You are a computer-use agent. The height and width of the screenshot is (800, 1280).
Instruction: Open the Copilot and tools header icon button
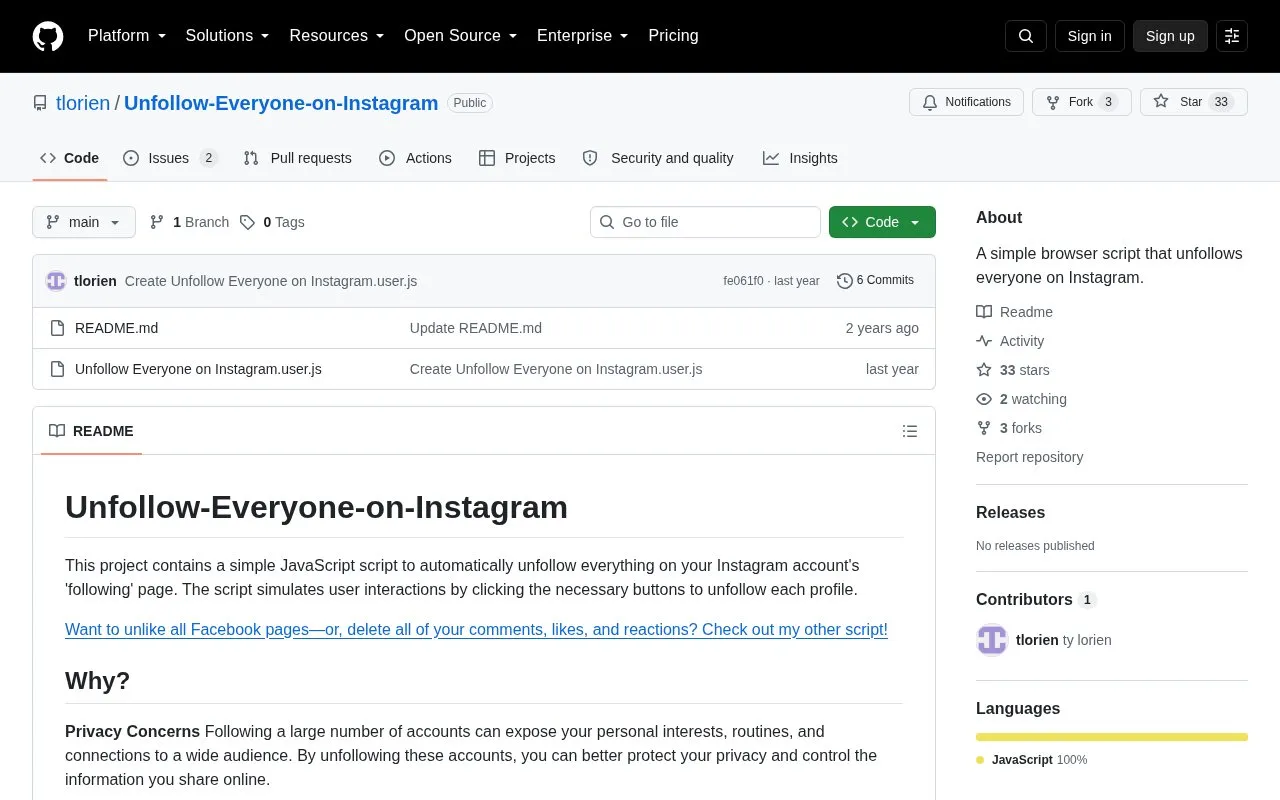pos(1232,36)
